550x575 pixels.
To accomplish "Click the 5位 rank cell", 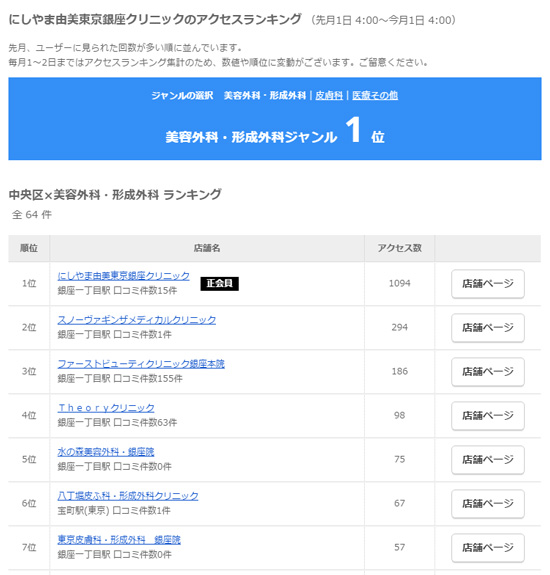I will [x=29, y=459].
